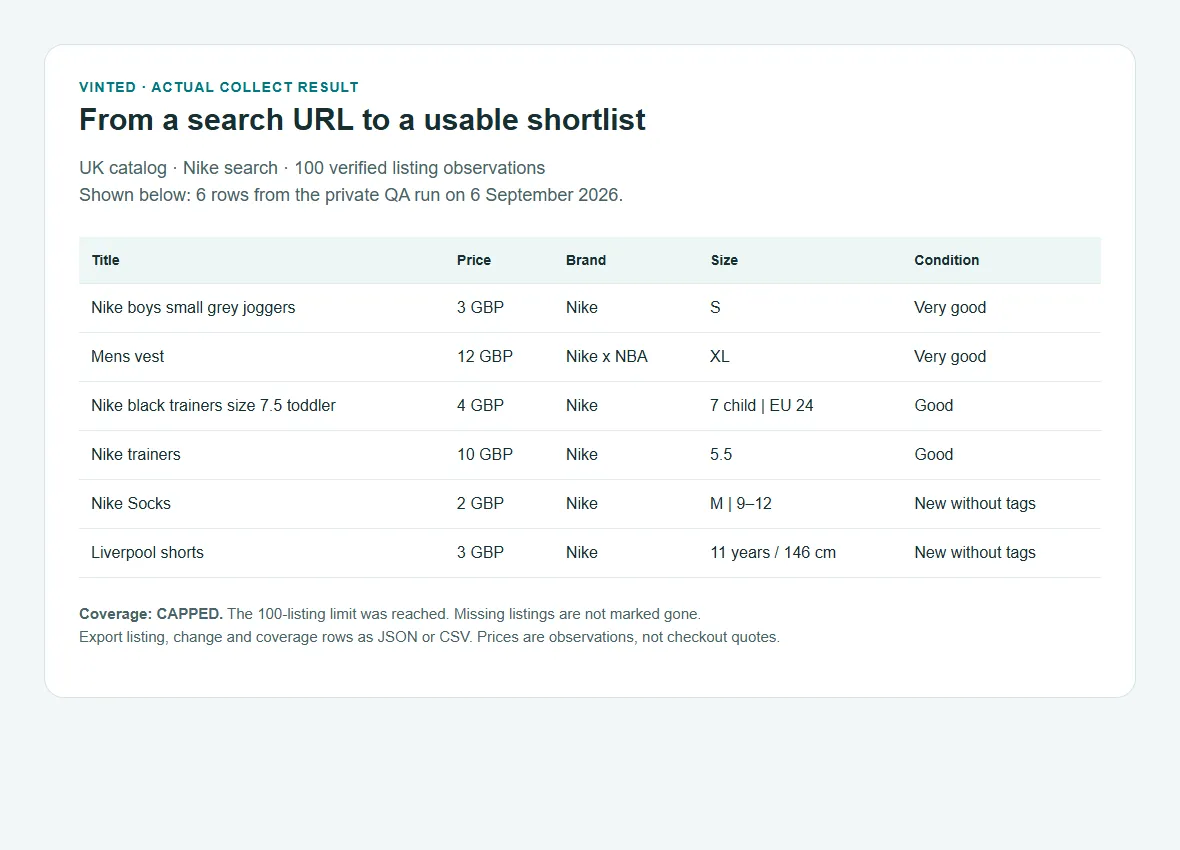Click the size 'S' cell
1180x850 pixels.
716,308
